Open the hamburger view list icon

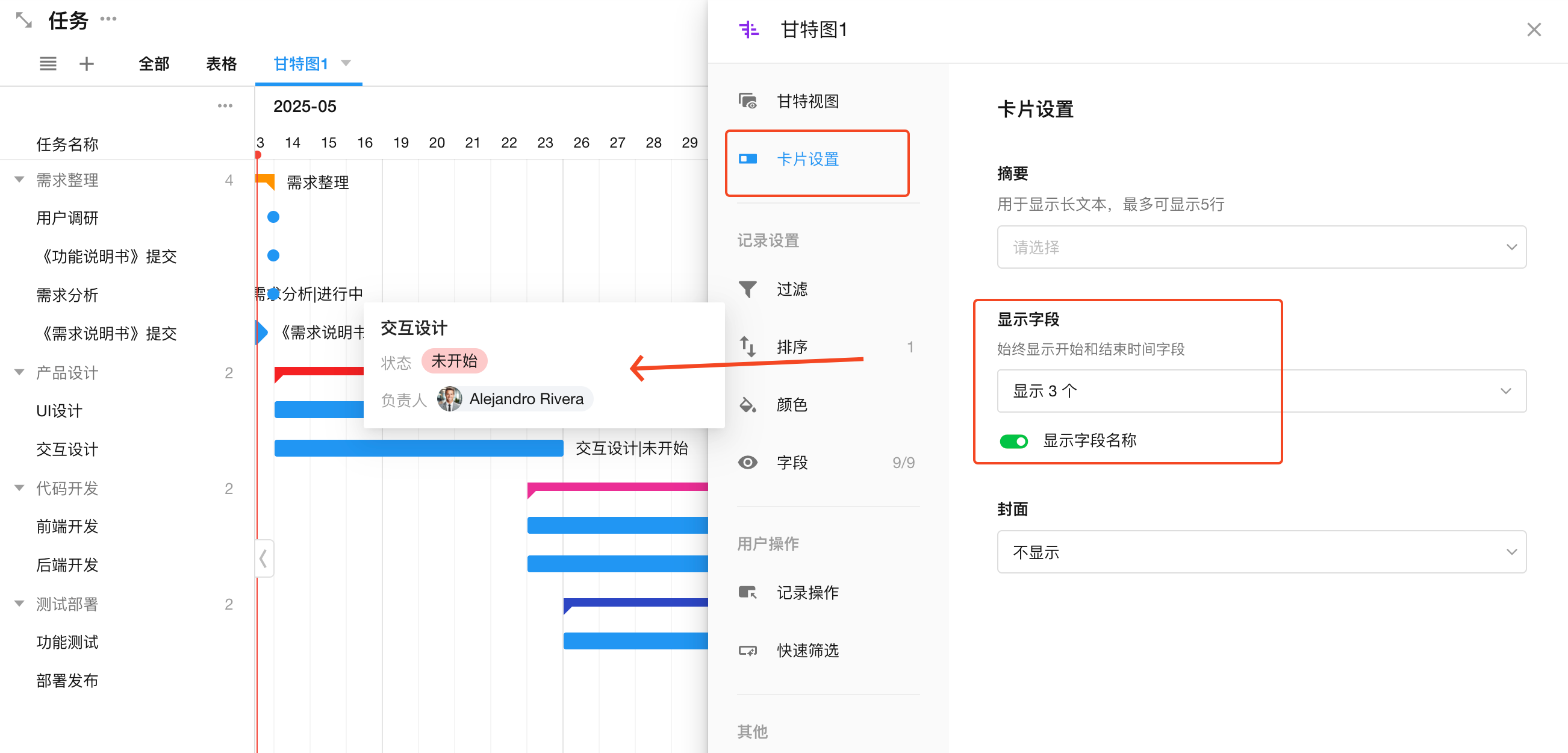(48, 63)
